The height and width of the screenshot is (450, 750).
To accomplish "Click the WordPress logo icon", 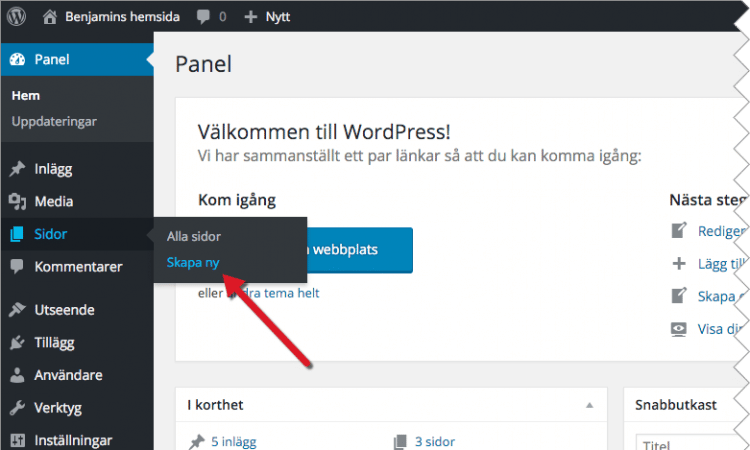I will point(16,17).
